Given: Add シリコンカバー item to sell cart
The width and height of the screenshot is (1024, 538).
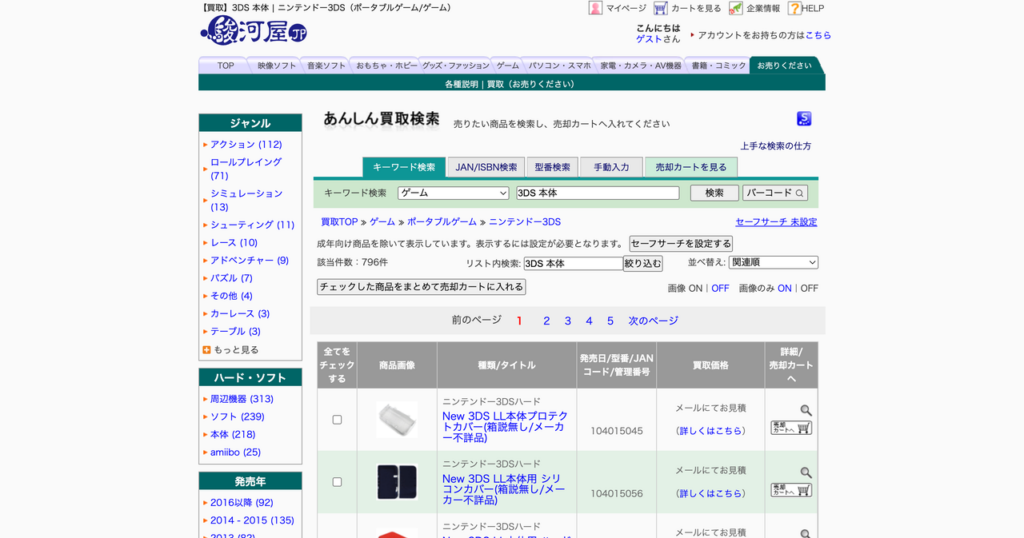Looking at the screenshot, I should point(791,490).
